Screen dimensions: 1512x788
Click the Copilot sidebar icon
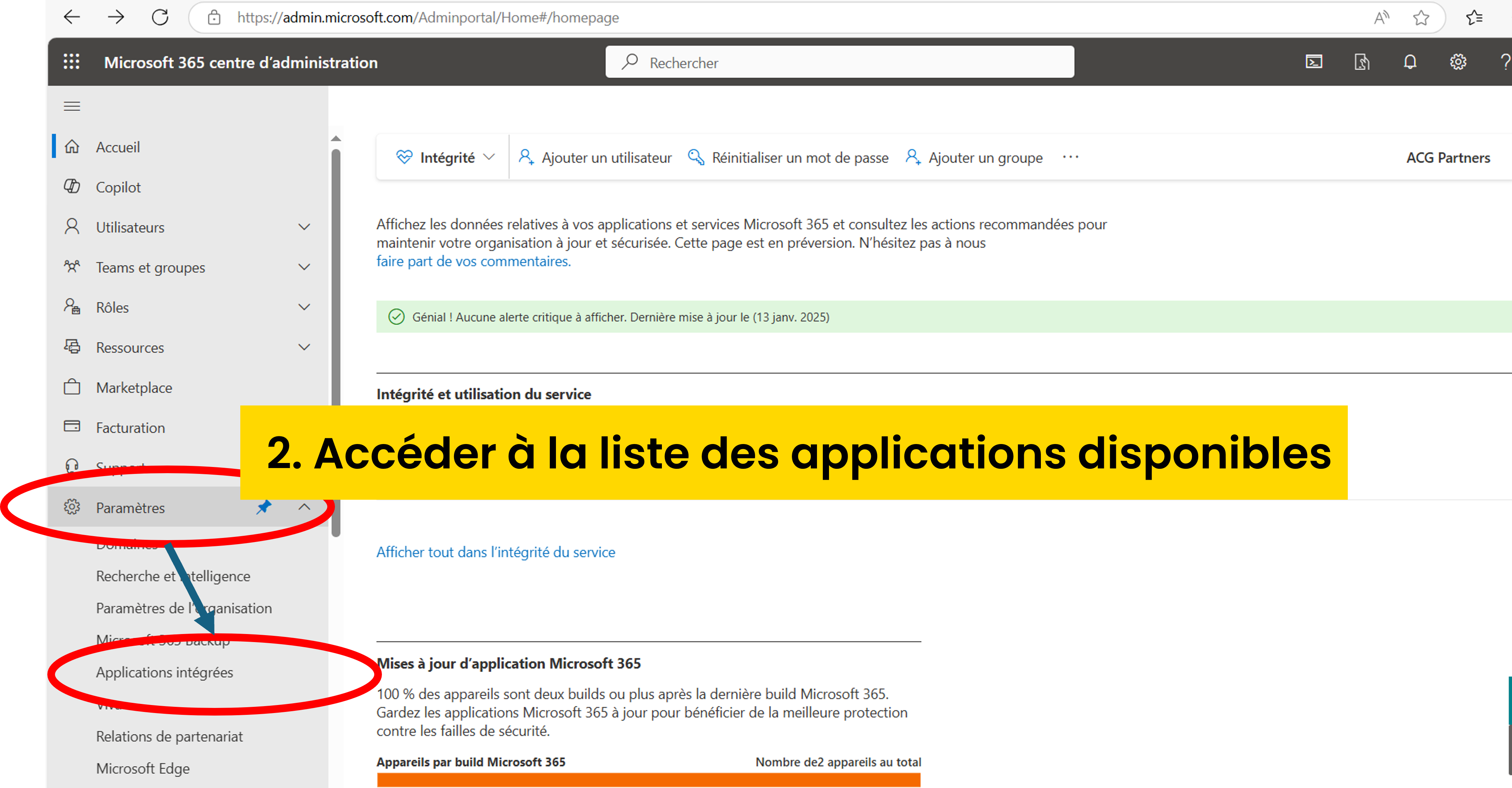[x=72, y=187]
